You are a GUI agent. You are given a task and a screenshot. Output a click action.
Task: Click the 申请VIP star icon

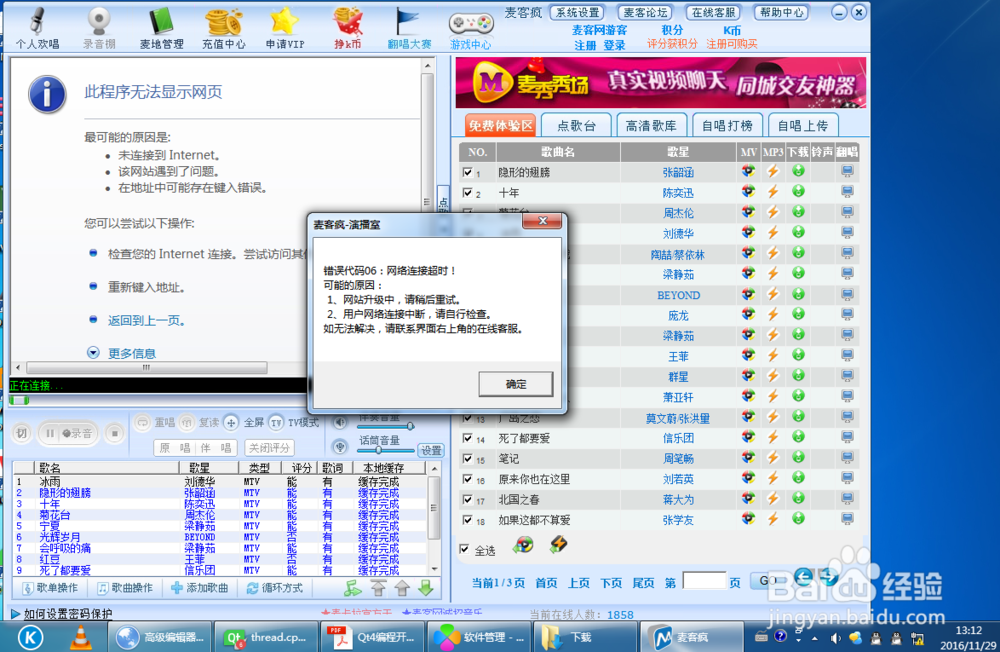click(285, 28)
